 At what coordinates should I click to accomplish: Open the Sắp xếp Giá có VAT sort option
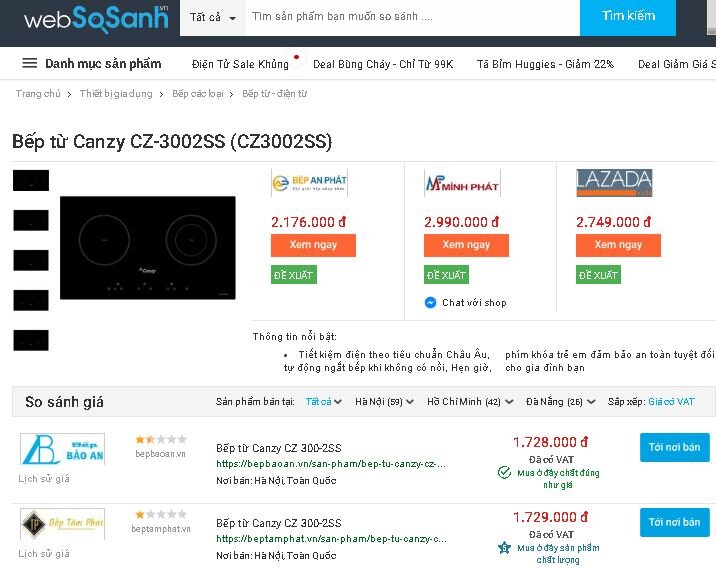tap(671, 401)
